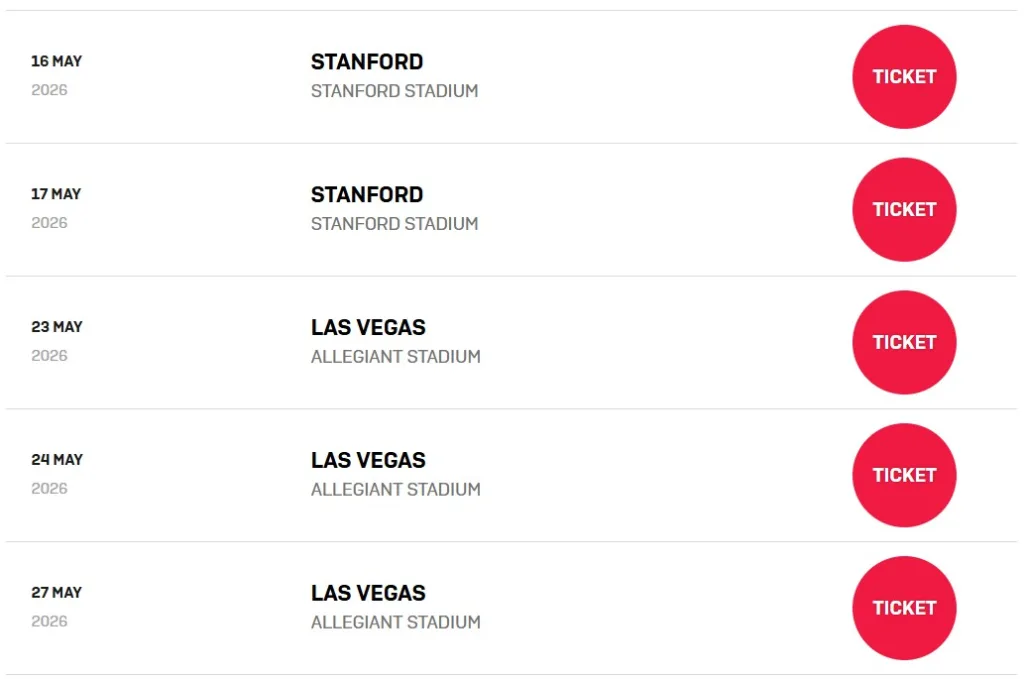Click the 27 MAY date label
1024x679 pixels.
pyautogui.click(x=57, y=594)
